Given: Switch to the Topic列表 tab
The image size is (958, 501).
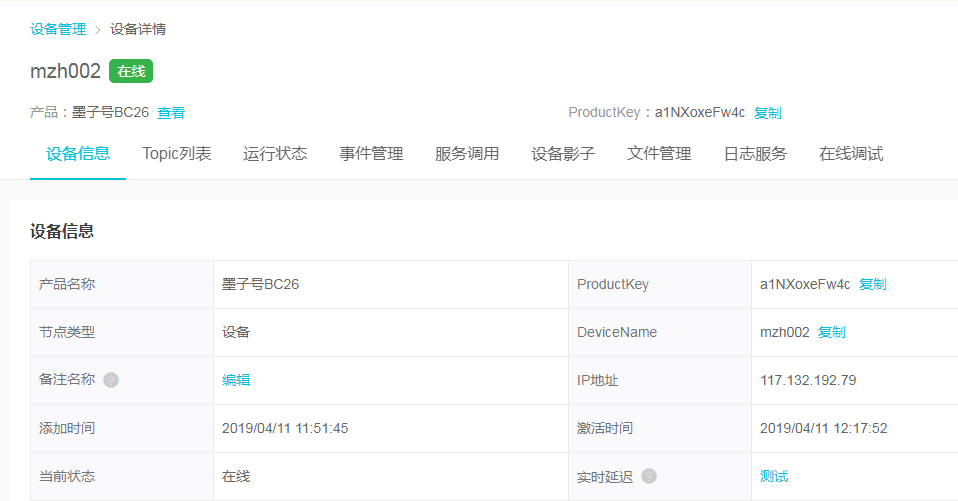Looking at the screenshot, I should pos(177,154).
